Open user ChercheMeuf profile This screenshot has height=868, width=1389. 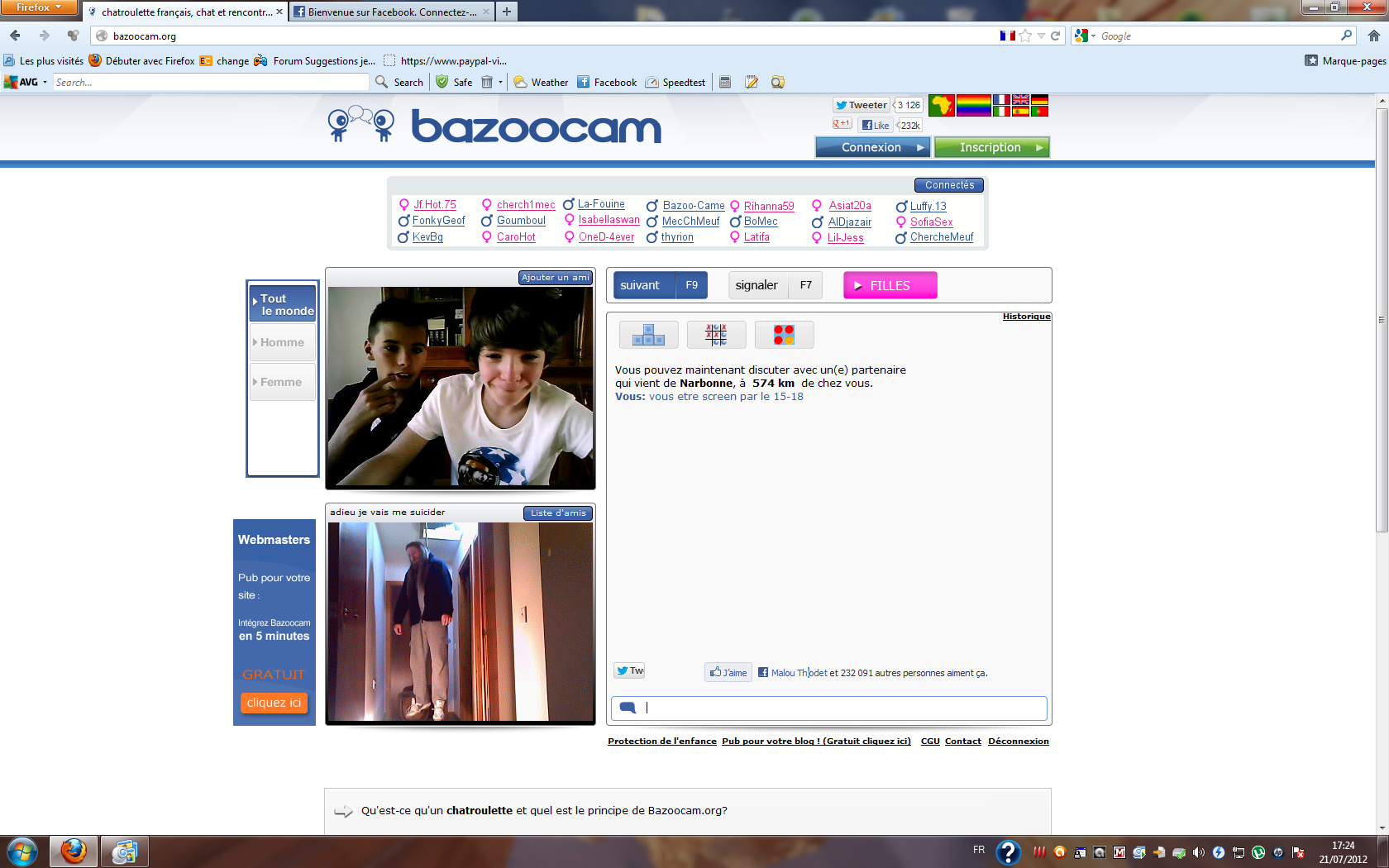pyautogui.click(x=942, y=237)
